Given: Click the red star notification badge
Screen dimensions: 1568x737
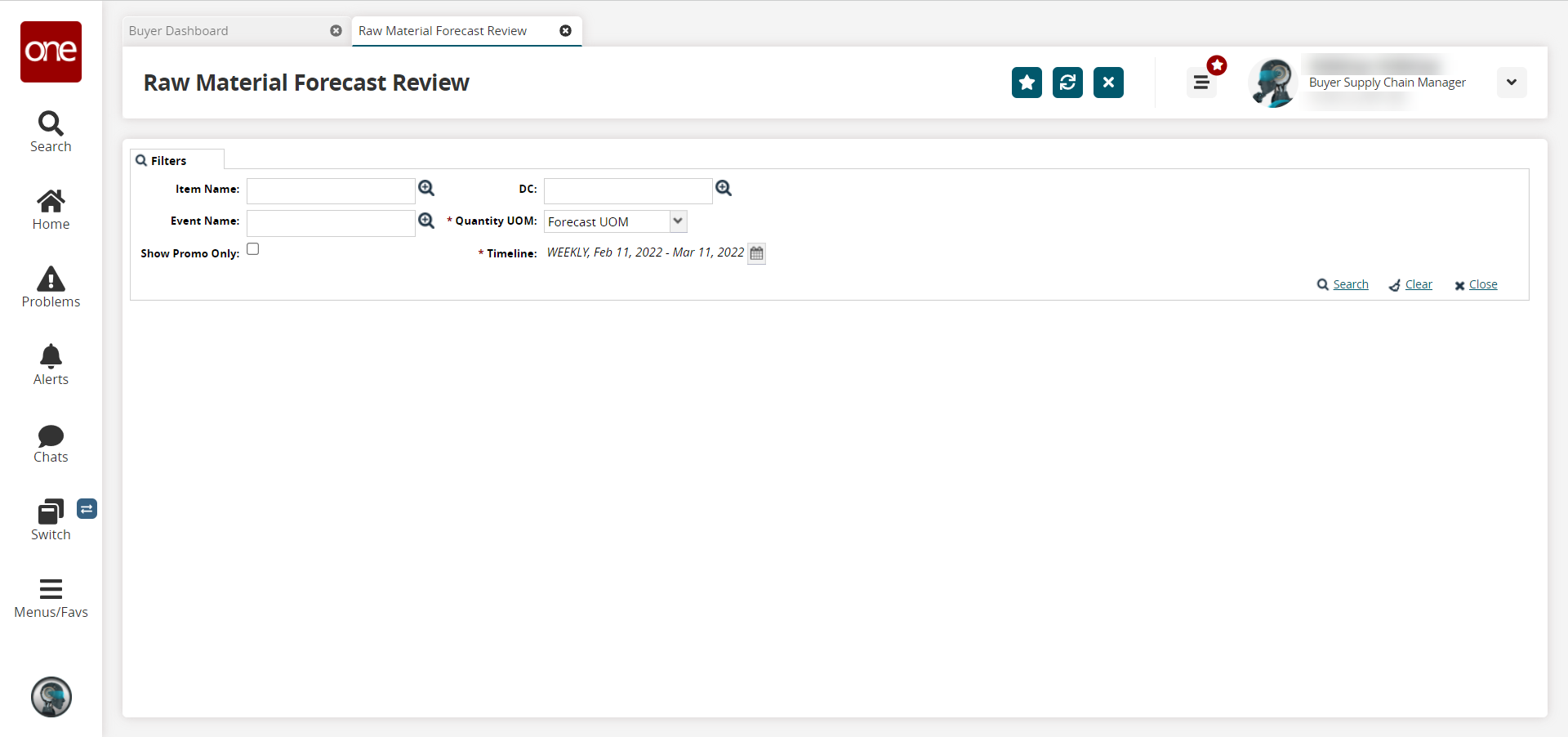Looking at the screenshot, I should coord(1217,65).
